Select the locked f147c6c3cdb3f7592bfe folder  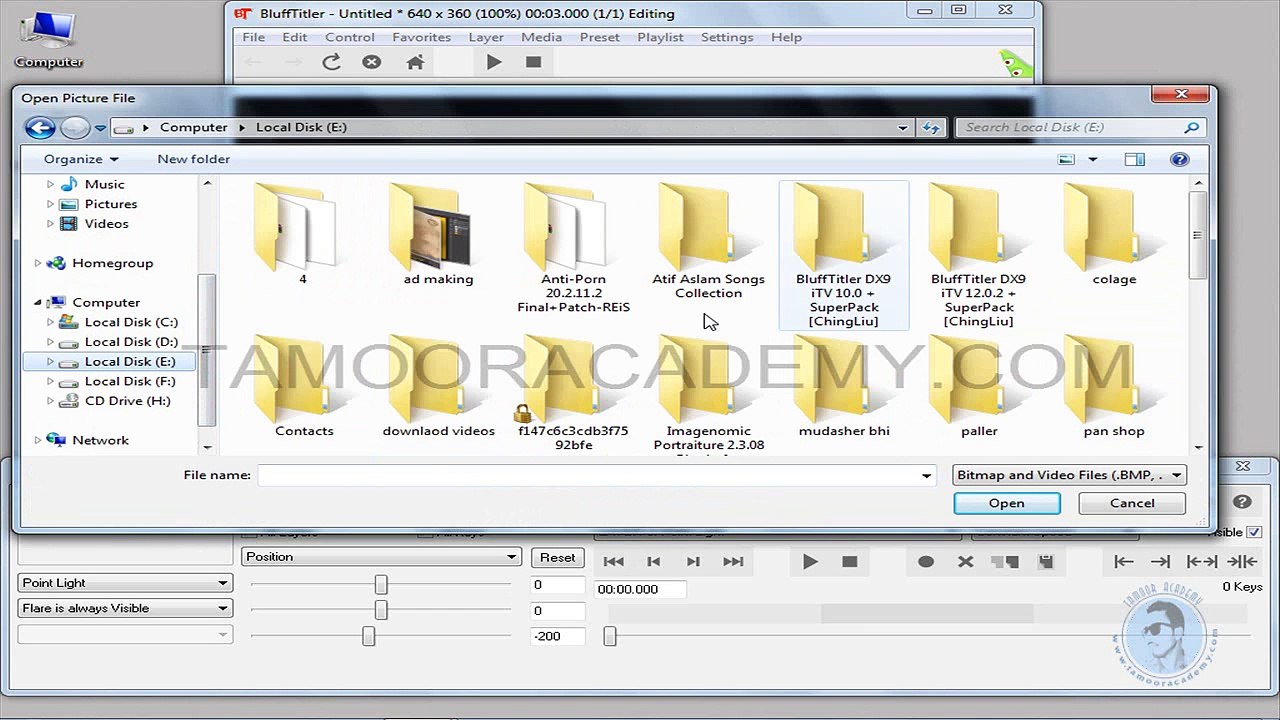pos(573,394)
